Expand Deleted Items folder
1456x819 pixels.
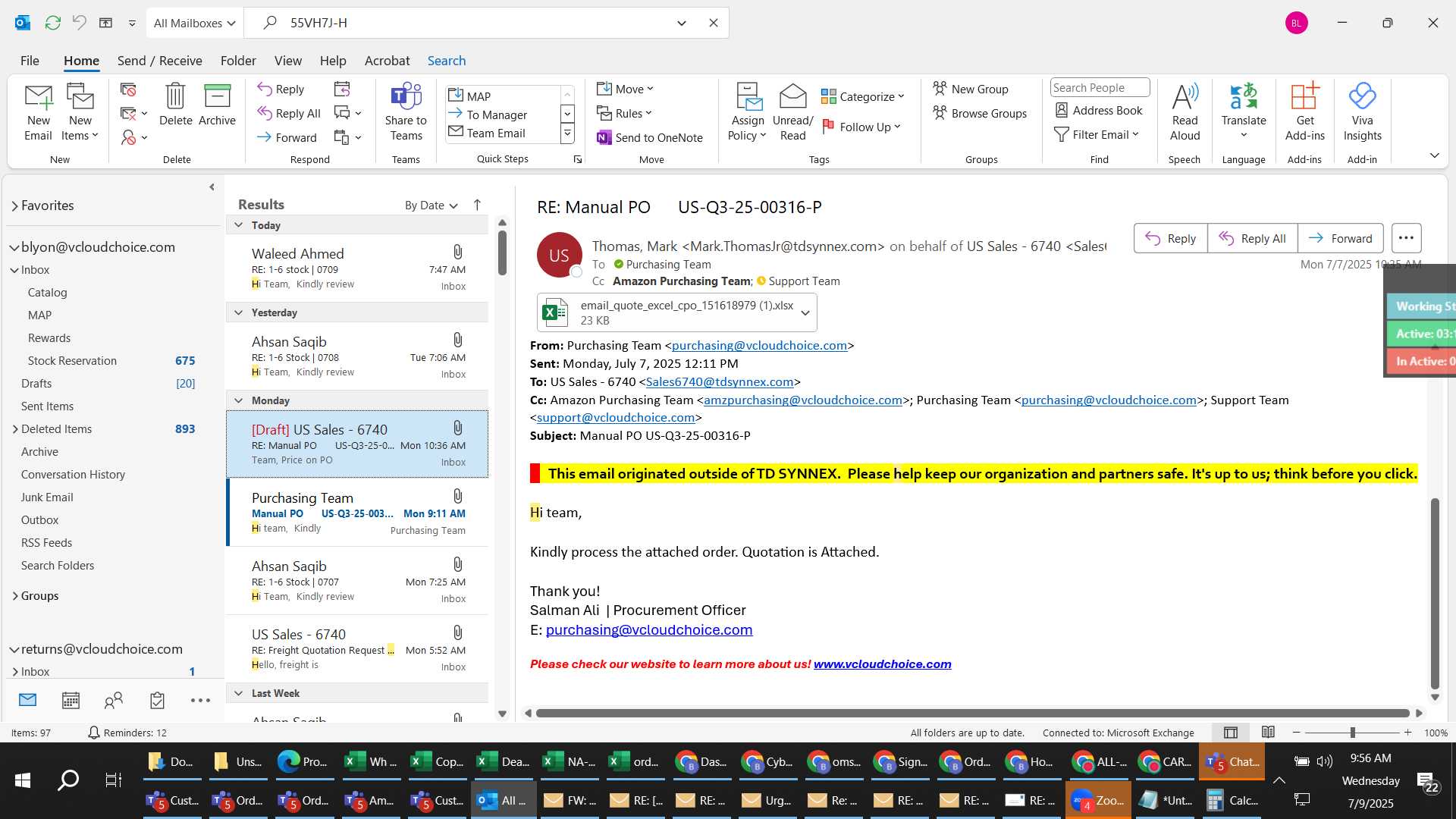(15, 429)
